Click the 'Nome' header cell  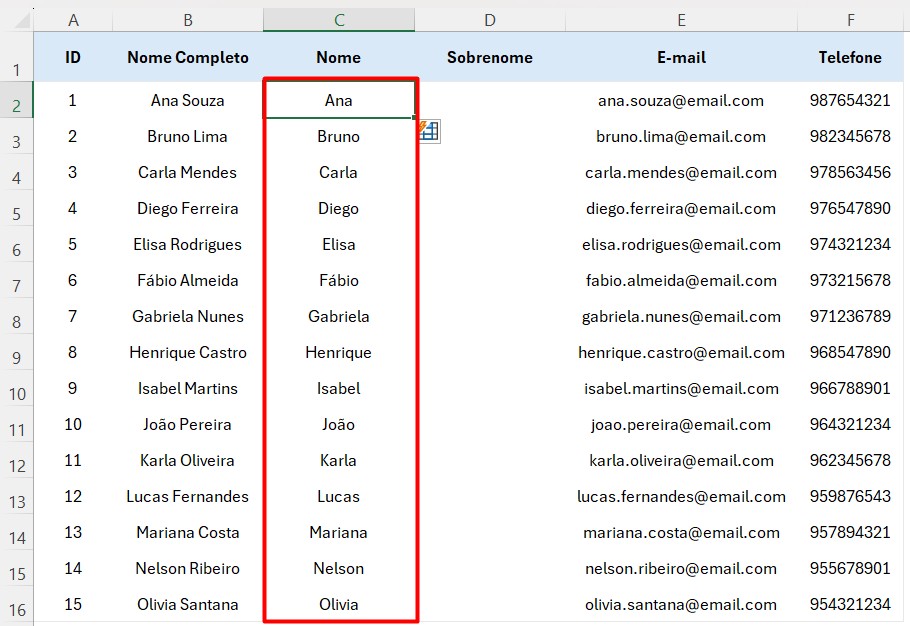(339, 57)
